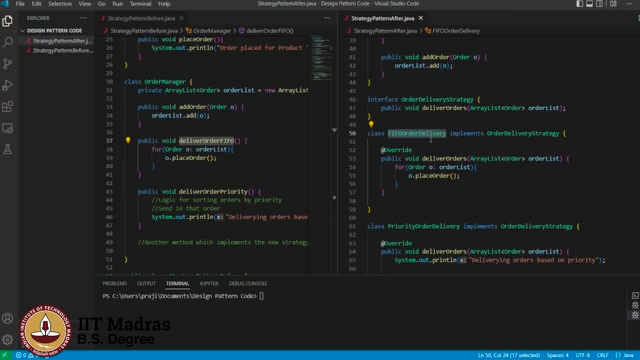Open the Go menu

[x=102, y=4]
